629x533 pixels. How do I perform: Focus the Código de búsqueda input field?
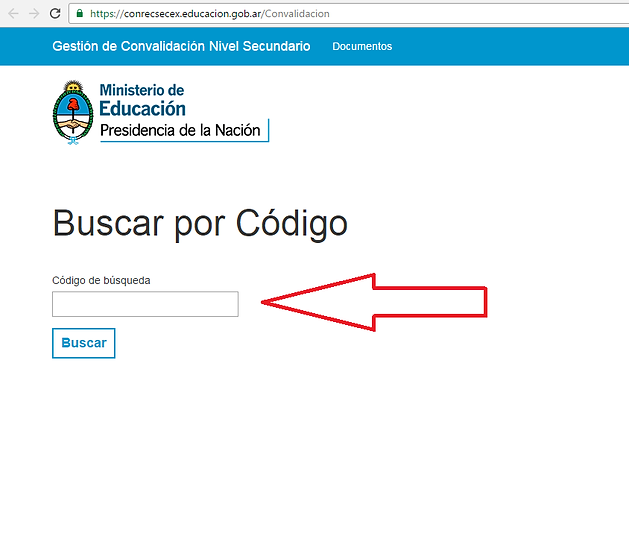pos(145,304)
